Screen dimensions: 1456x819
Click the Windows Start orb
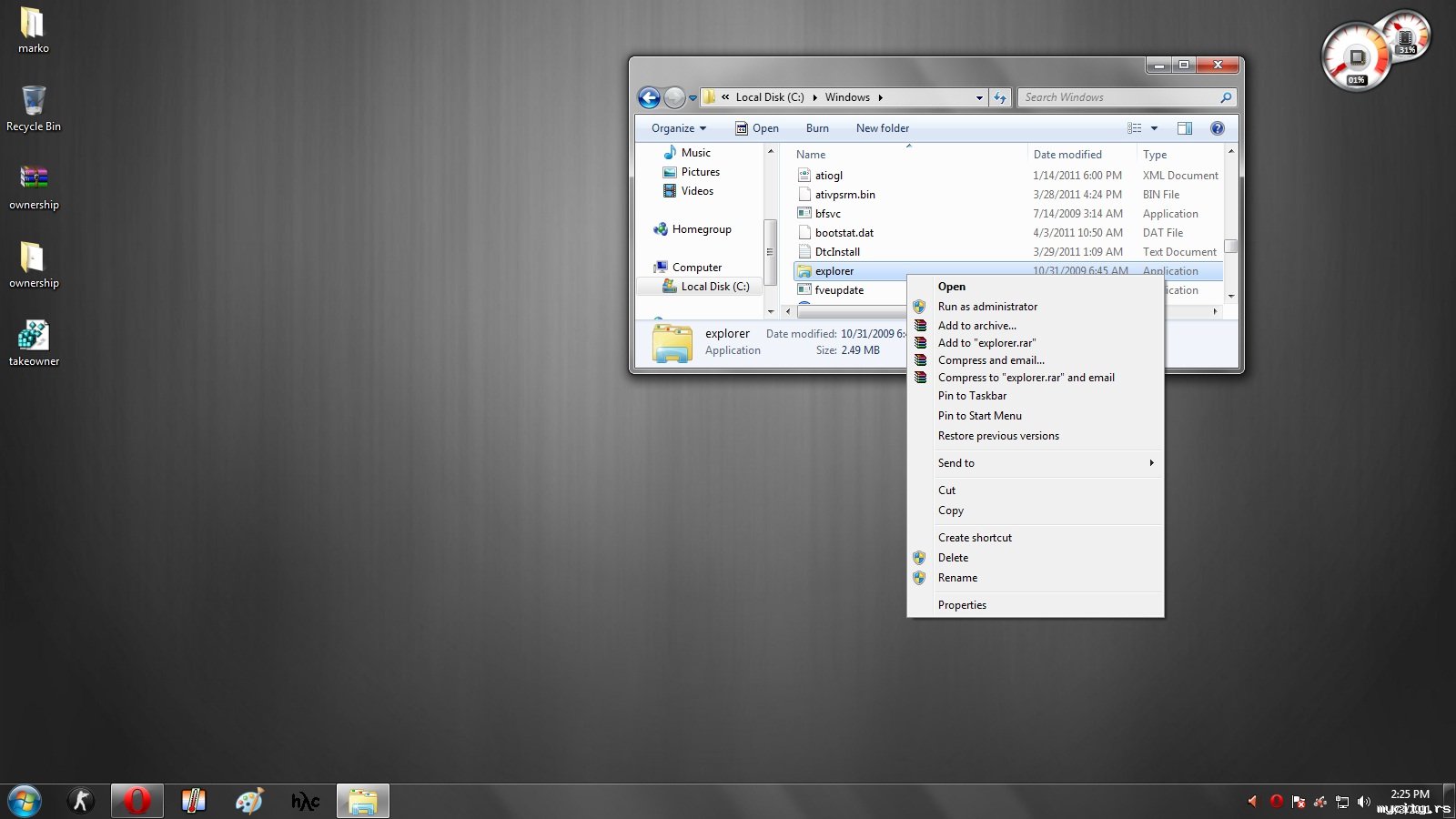pos(25,801)
